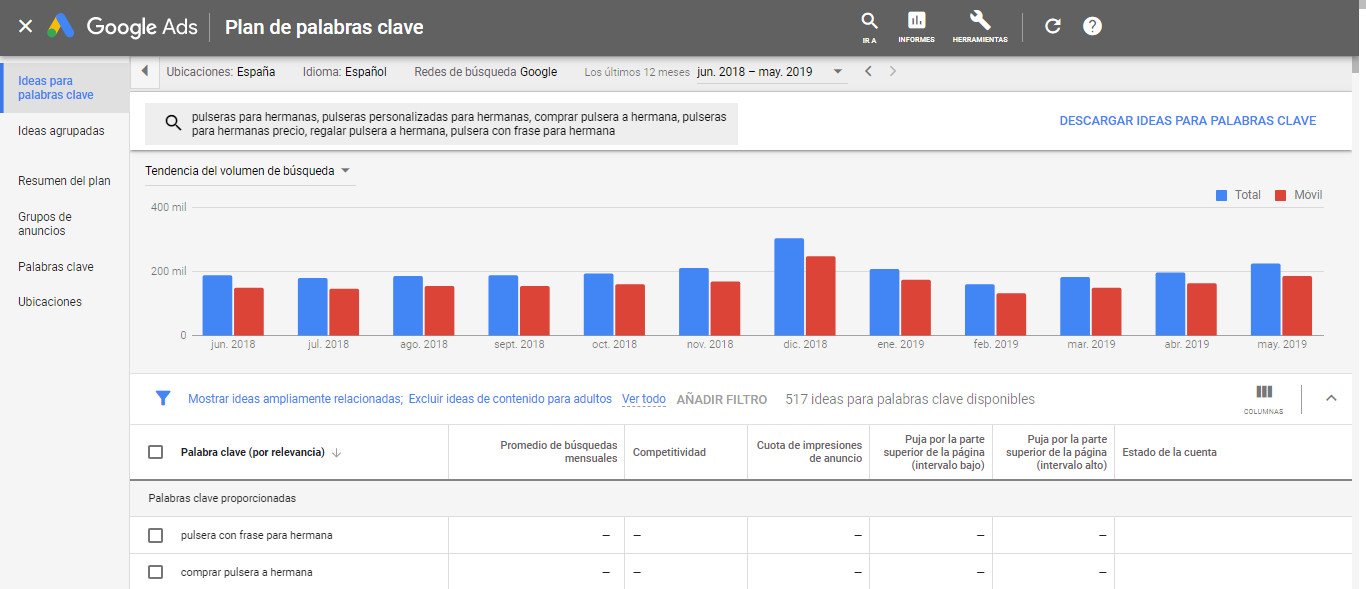Image resolution: width=1366 pixels, height=589 pixels.
Task: Click the blue filter funnel icon
Action: 163,398
